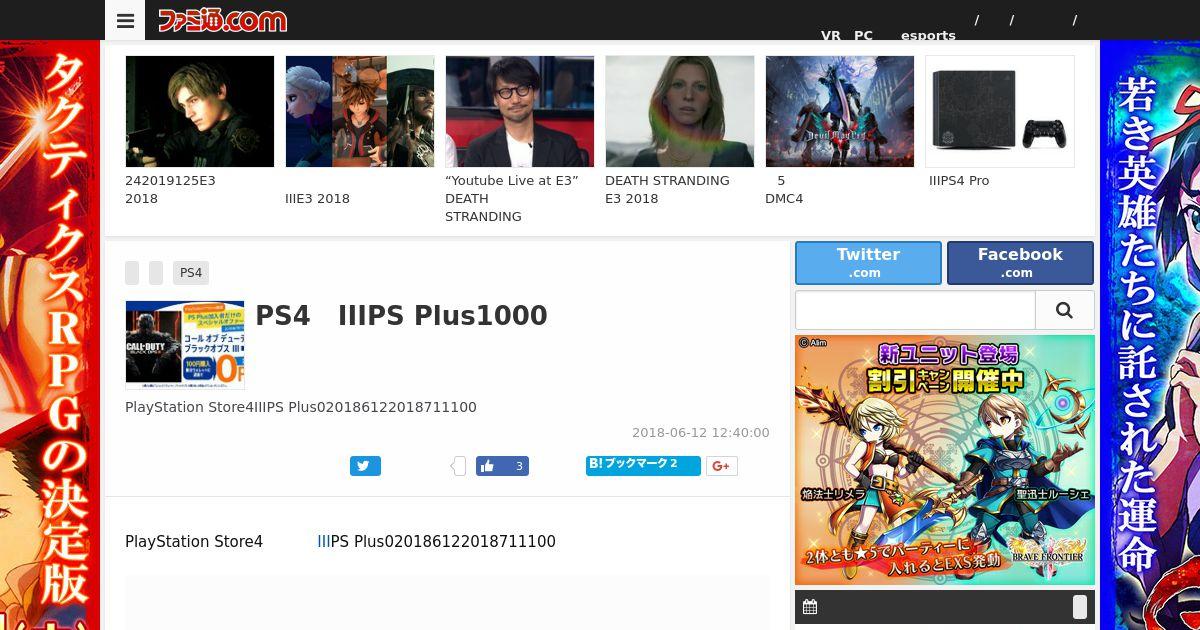1200x630 pixels.
Task: Open the Death Stranding woman thumbnail
Action: click(680, 111)
